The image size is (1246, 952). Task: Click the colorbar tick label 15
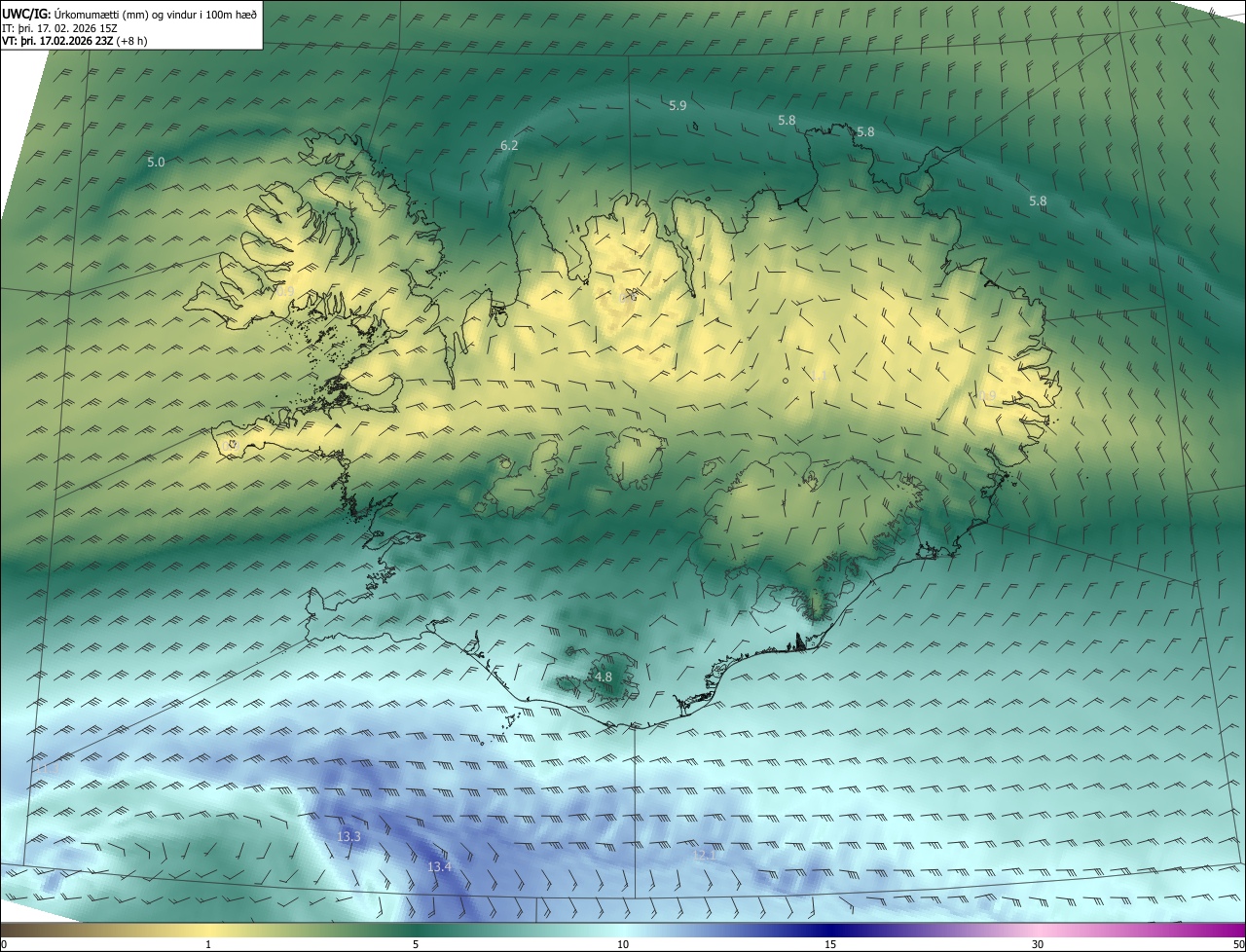click(x=830, y=944)
